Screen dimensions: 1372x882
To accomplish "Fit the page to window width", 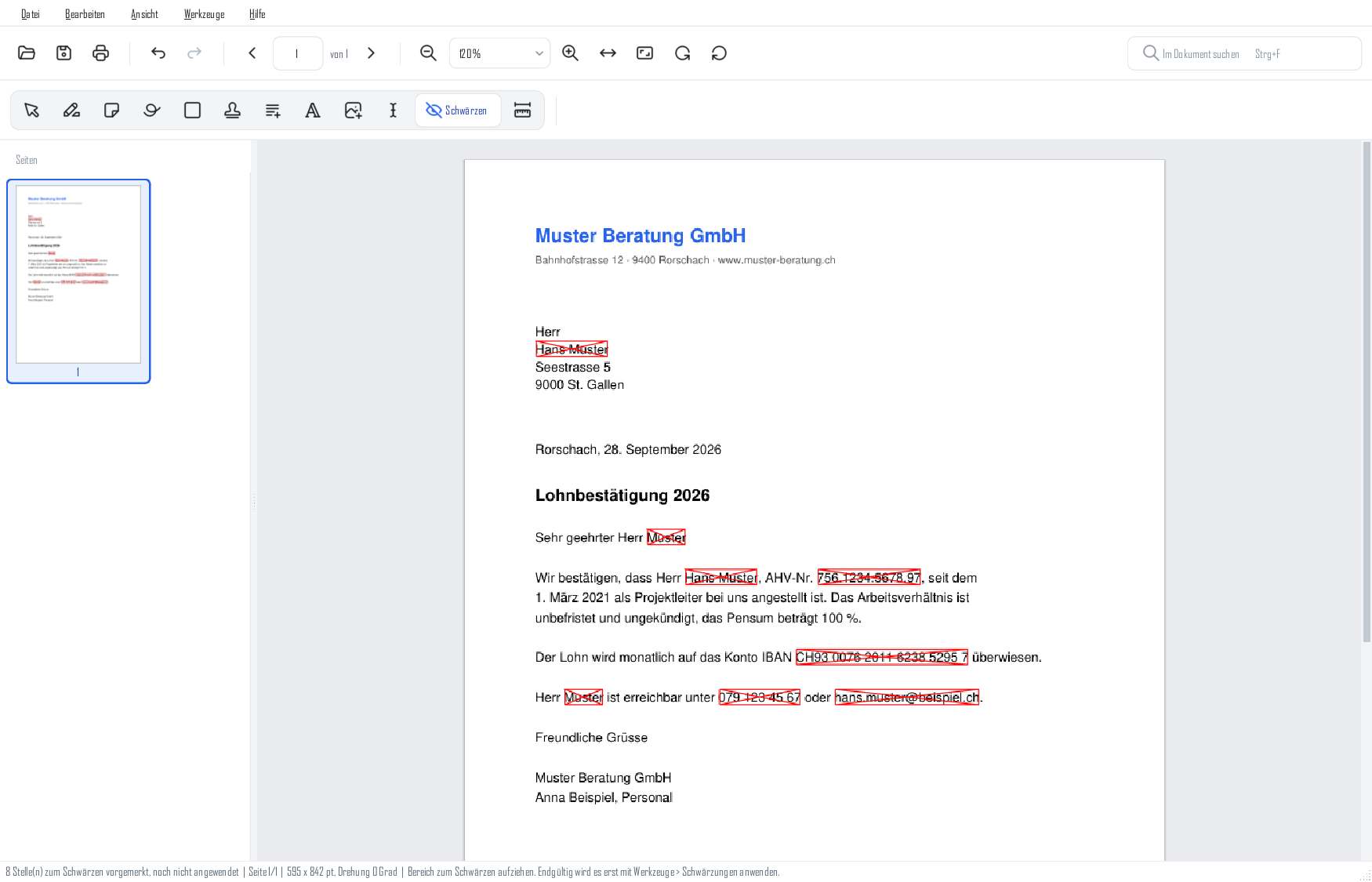I will (608, 53).
